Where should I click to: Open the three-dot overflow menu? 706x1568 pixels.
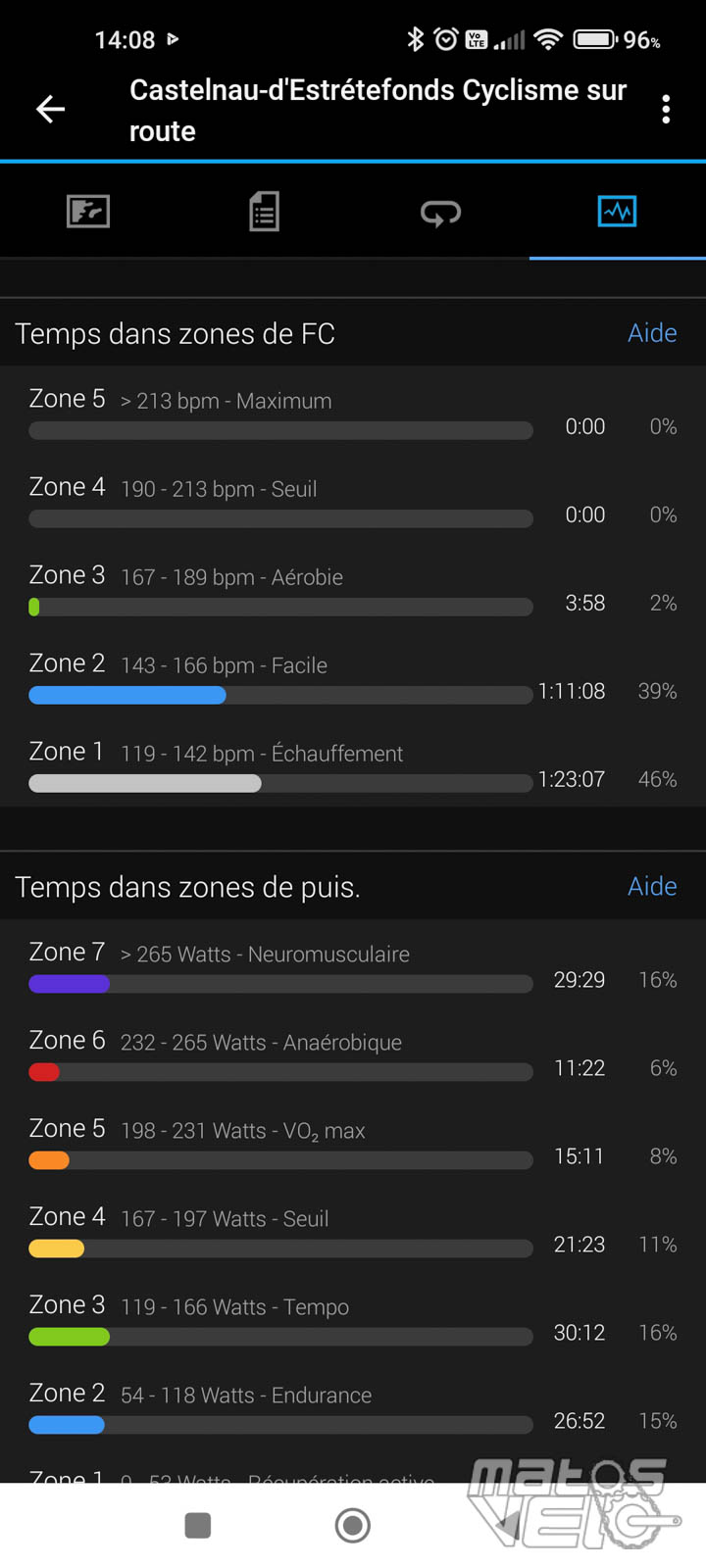click(x=666, y=109)
